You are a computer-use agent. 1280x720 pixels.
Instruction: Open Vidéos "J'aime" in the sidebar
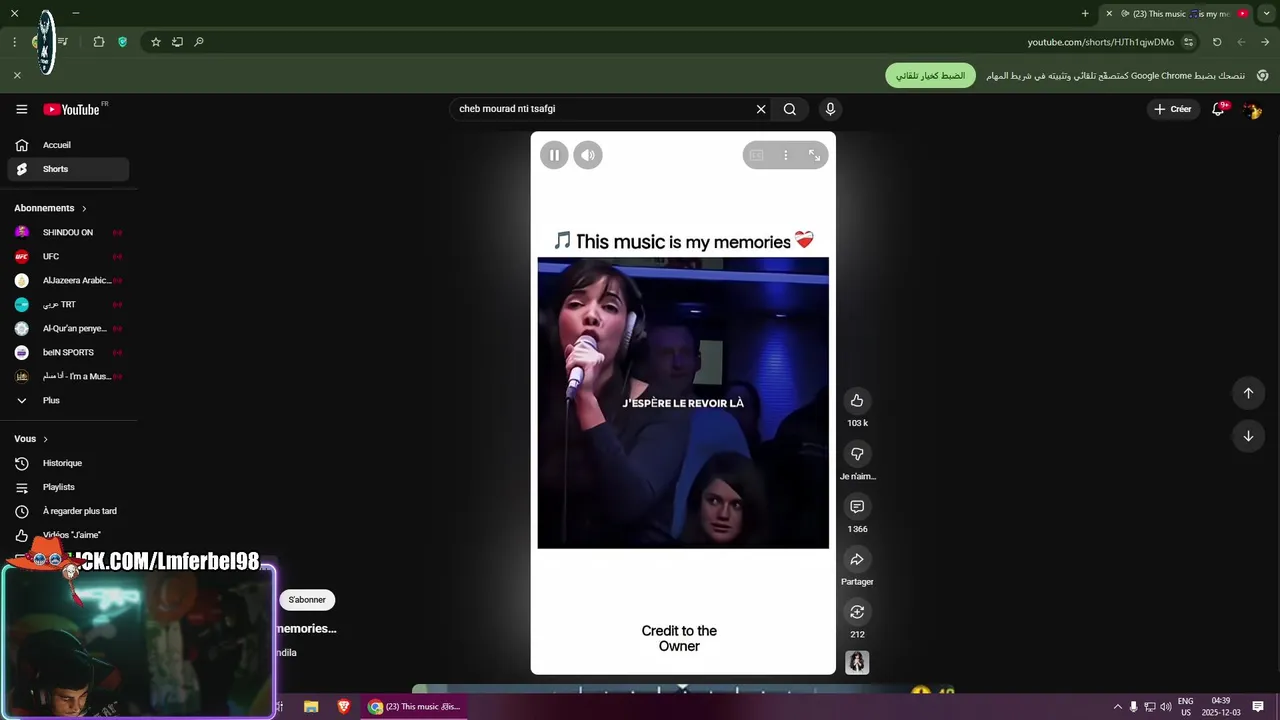click(x=68, y=535)
